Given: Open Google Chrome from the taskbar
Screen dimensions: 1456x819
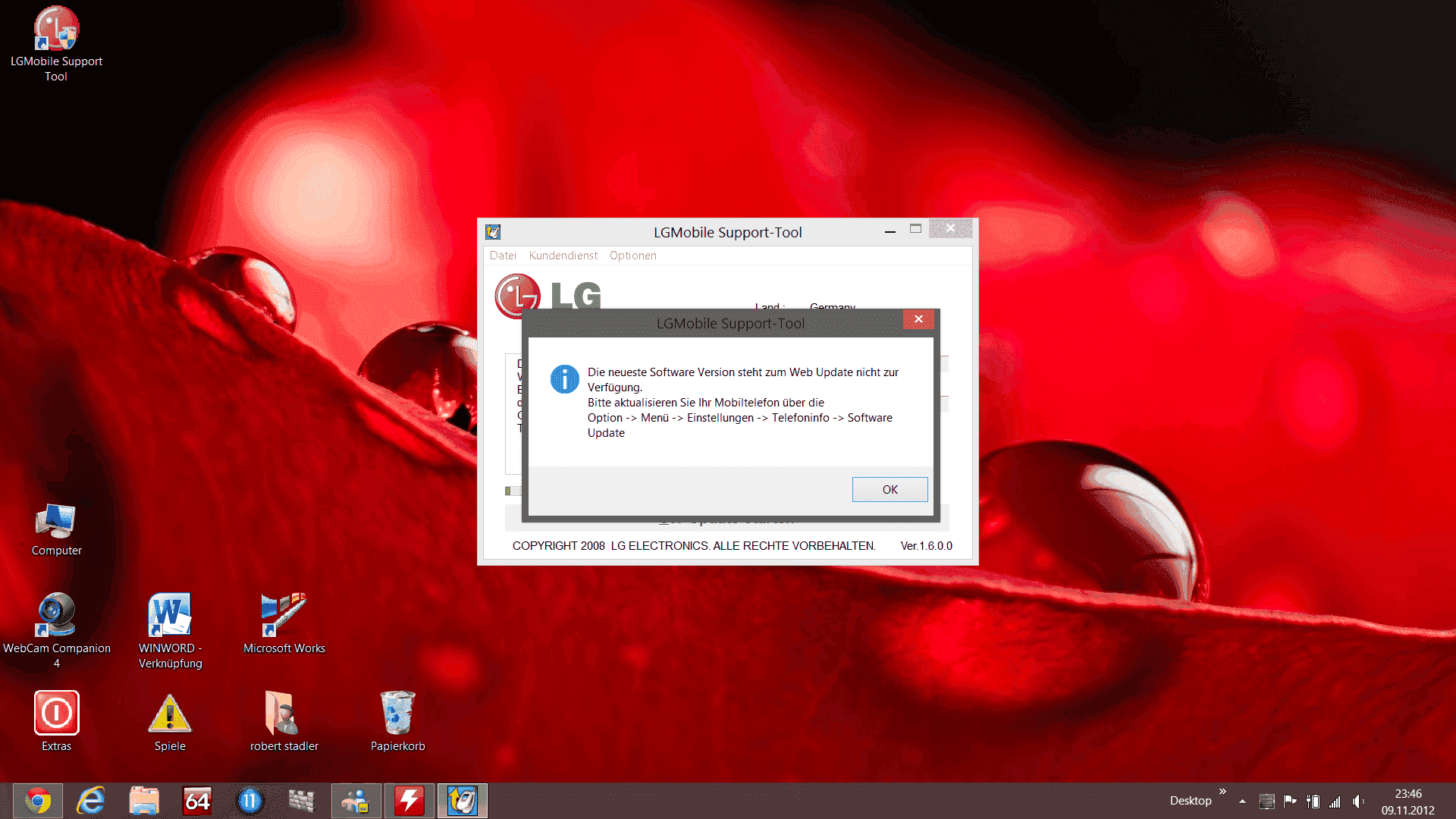Looking at the screenshot, I should coord(38,801).
